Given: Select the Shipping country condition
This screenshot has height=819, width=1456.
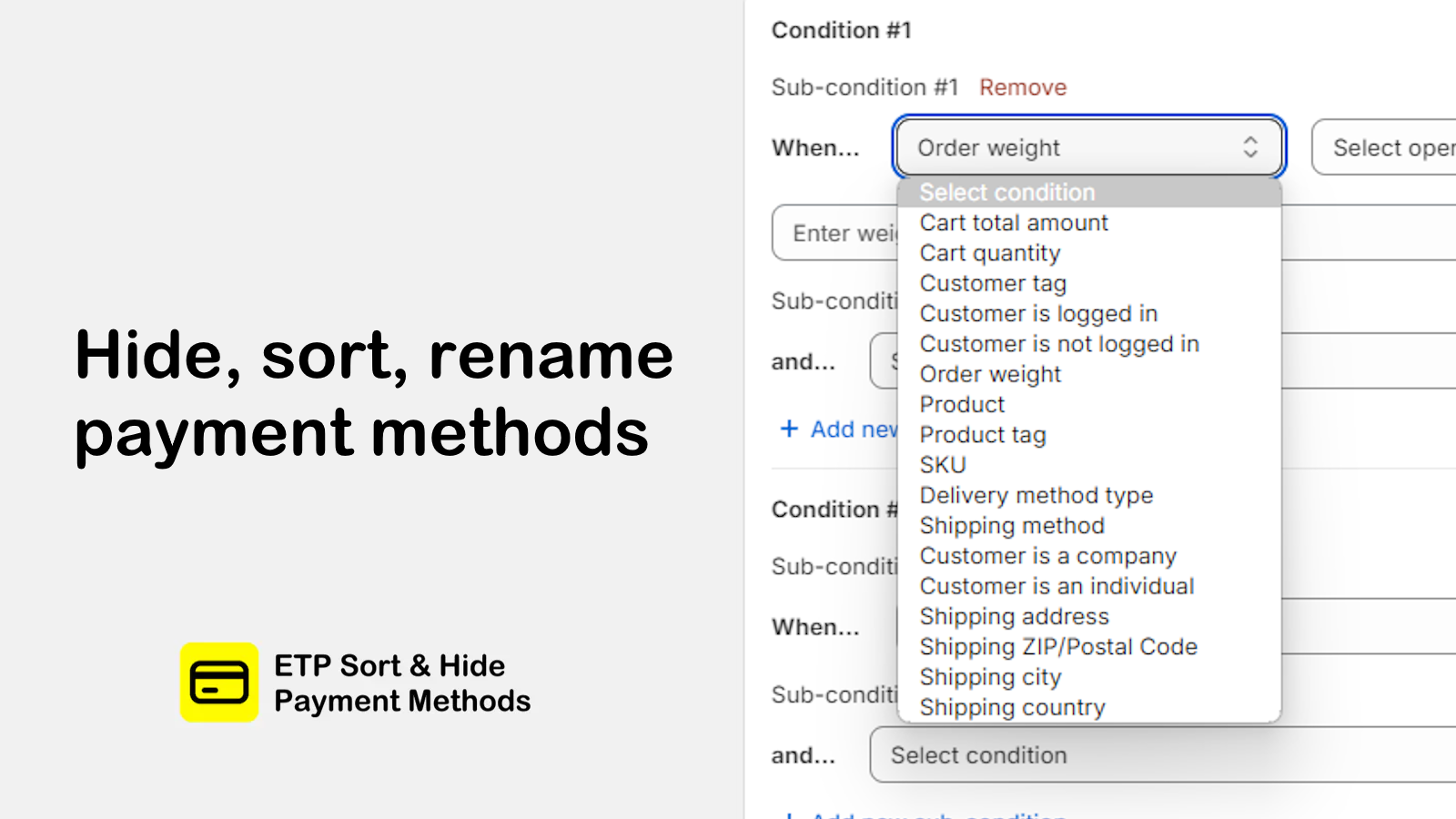Looking at the screenshot, I should pyautogui.click(x=1012, y=707).
